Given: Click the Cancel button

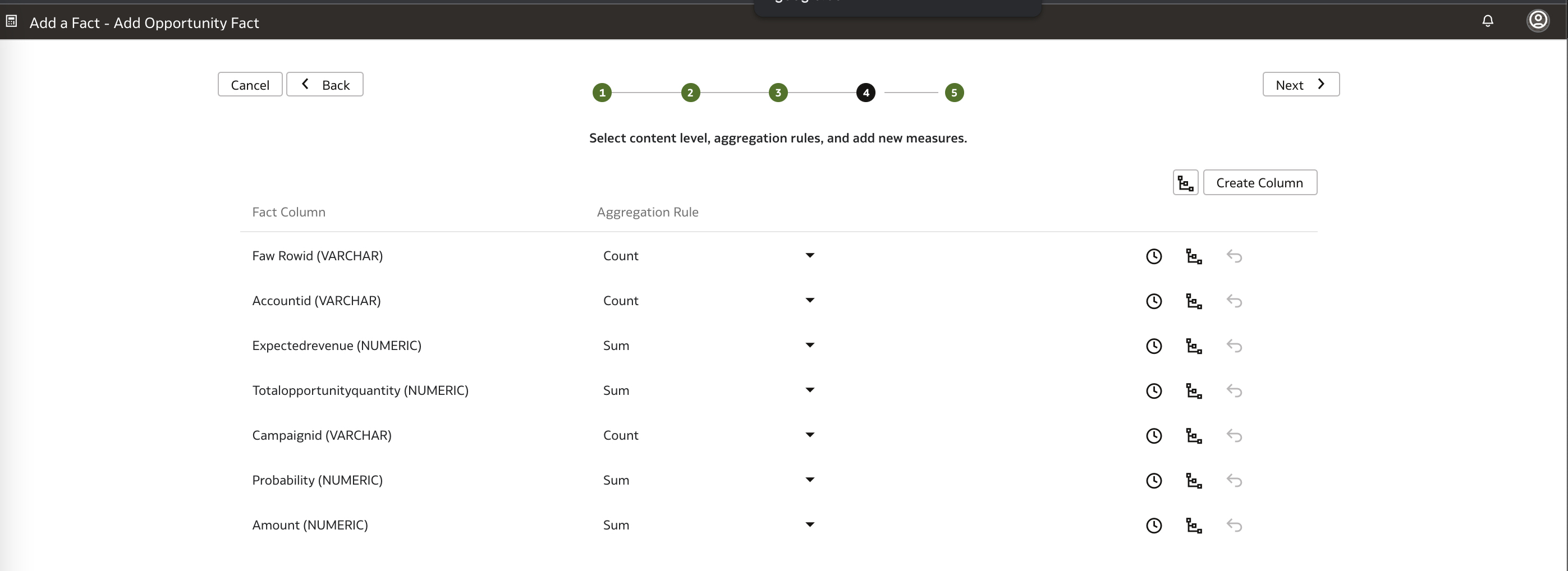Looking at the screenshot, I should pos(250,85).
